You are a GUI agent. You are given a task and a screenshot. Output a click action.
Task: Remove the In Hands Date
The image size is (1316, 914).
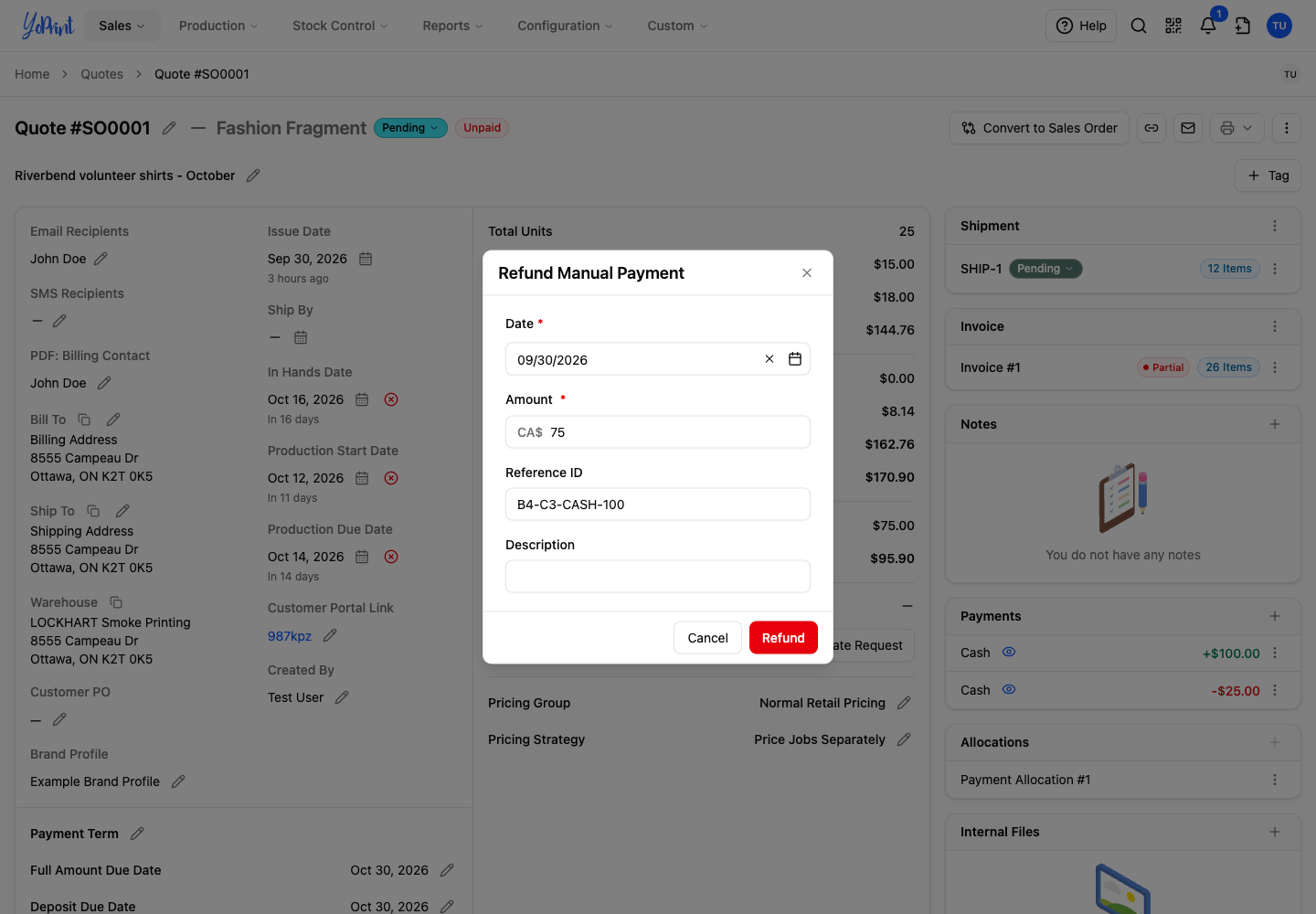391,399
